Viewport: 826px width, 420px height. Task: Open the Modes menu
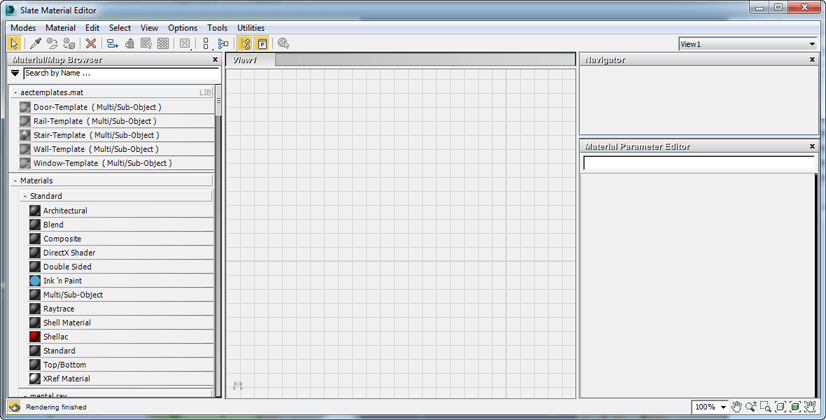pyautogui.click(x=23, y=28)
